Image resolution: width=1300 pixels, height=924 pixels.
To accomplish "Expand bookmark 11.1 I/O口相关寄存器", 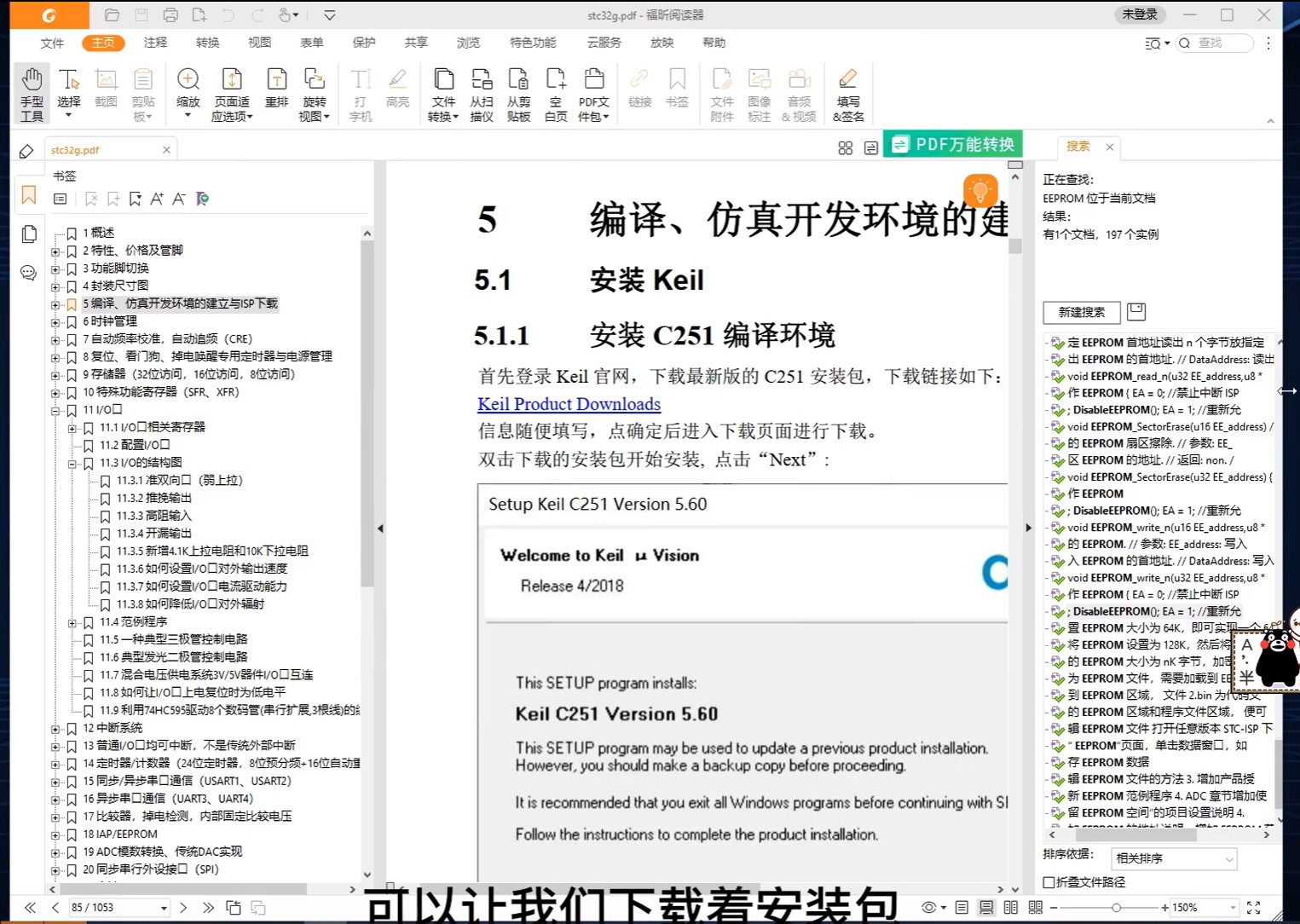I will [72, 428].
